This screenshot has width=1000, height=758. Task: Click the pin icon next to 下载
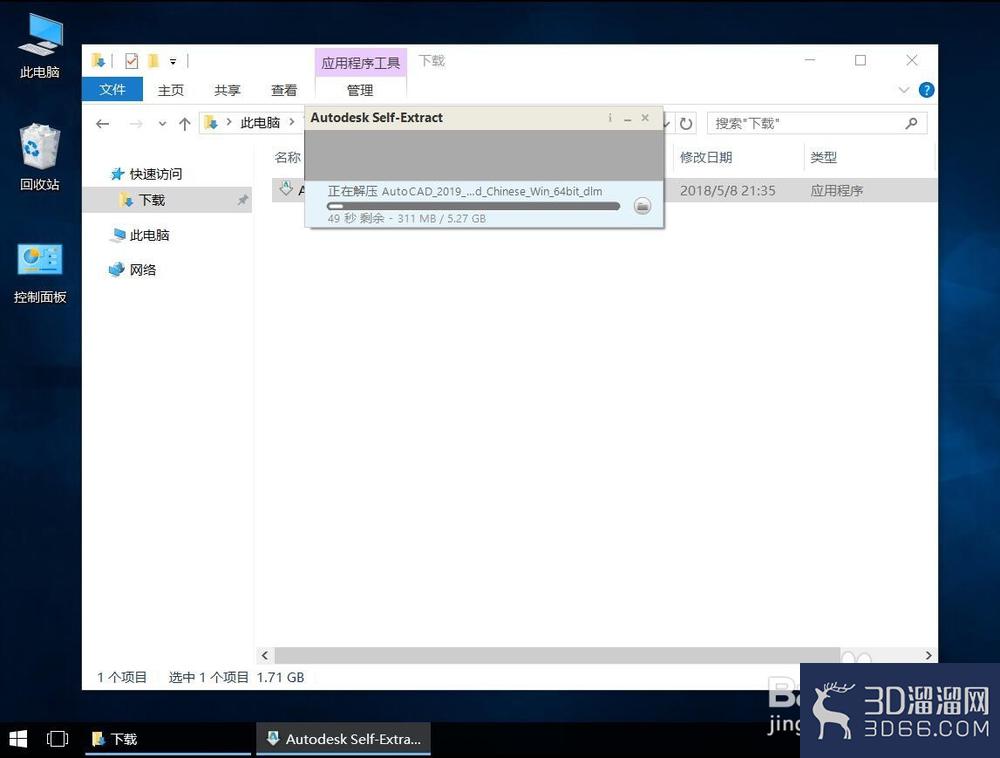(x=242, y=200)
